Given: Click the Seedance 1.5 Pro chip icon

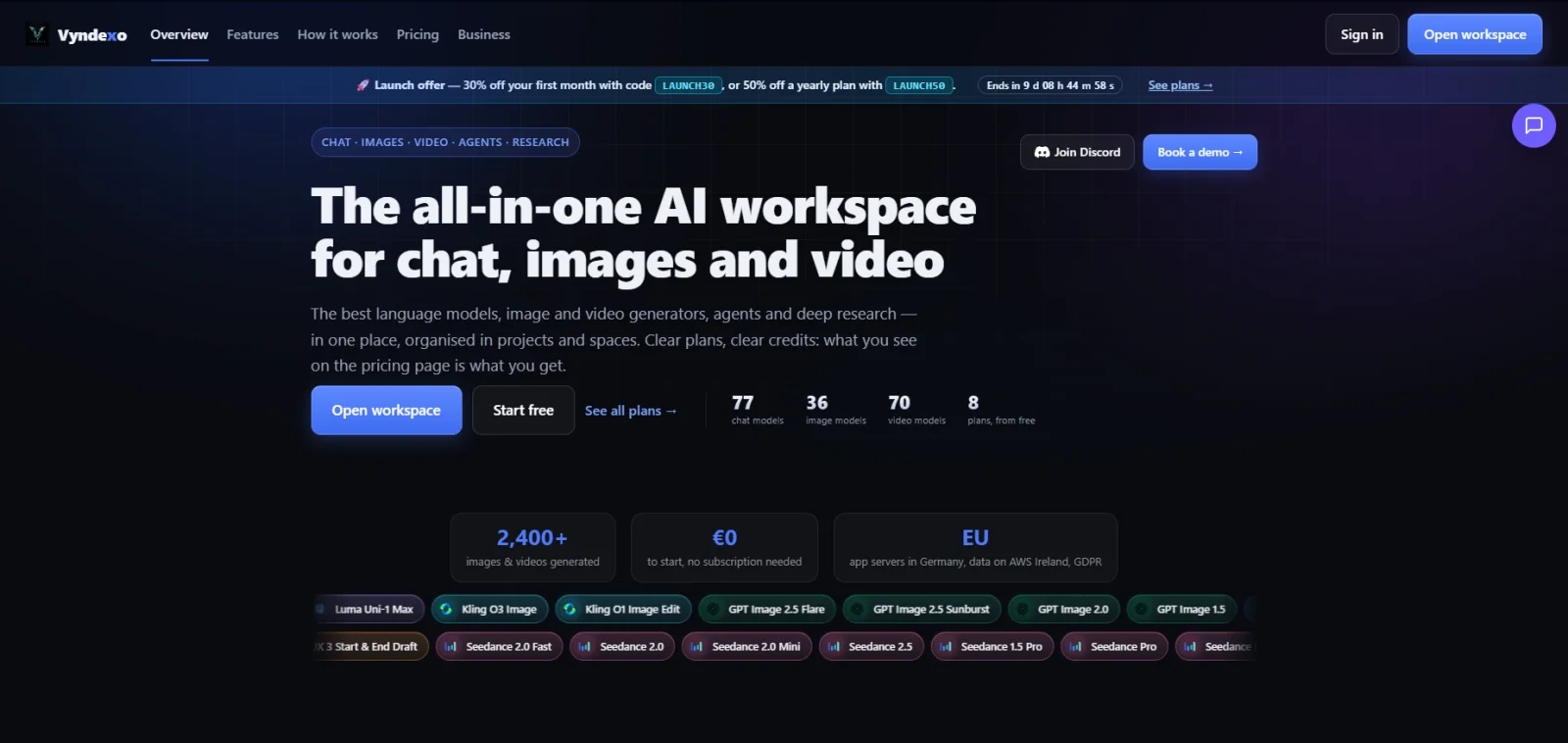Looking at the screenshot, I should (946, 646).
